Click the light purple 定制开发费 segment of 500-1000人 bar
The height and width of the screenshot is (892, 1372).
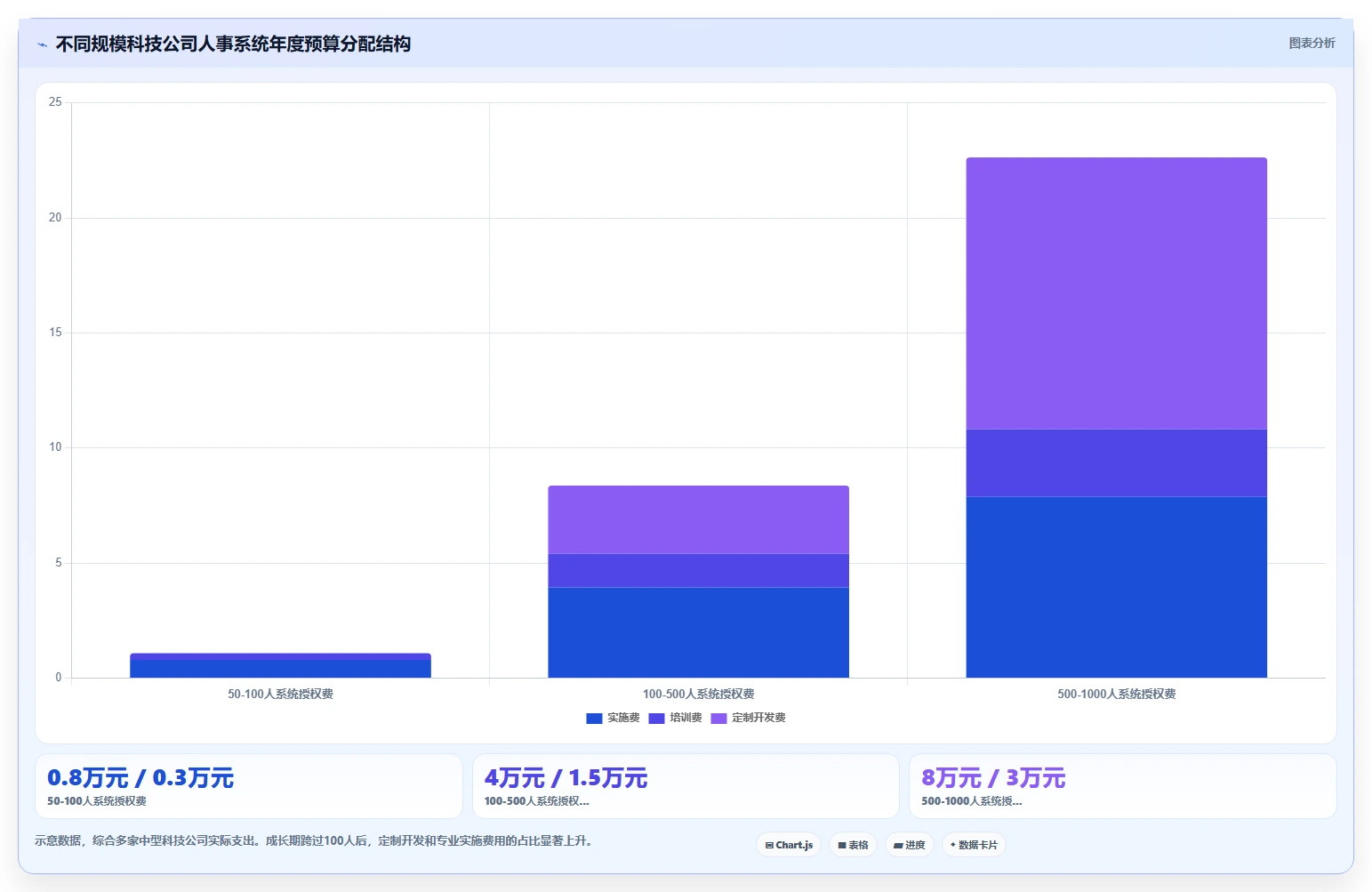1116,293
